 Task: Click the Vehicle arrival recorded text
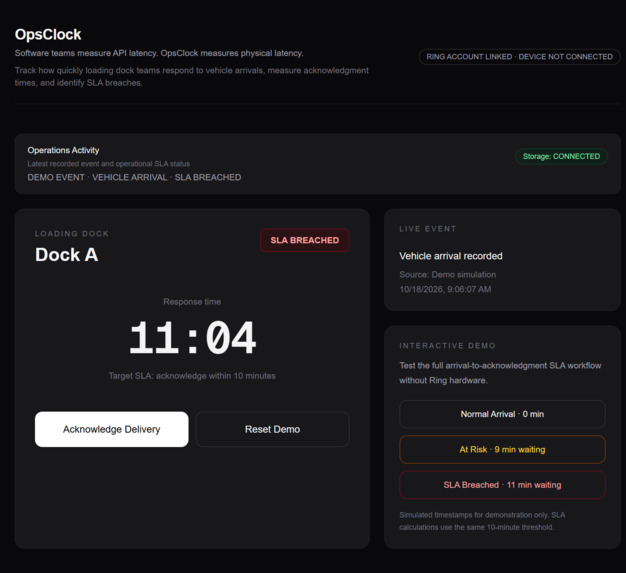[x=451, y=256]
